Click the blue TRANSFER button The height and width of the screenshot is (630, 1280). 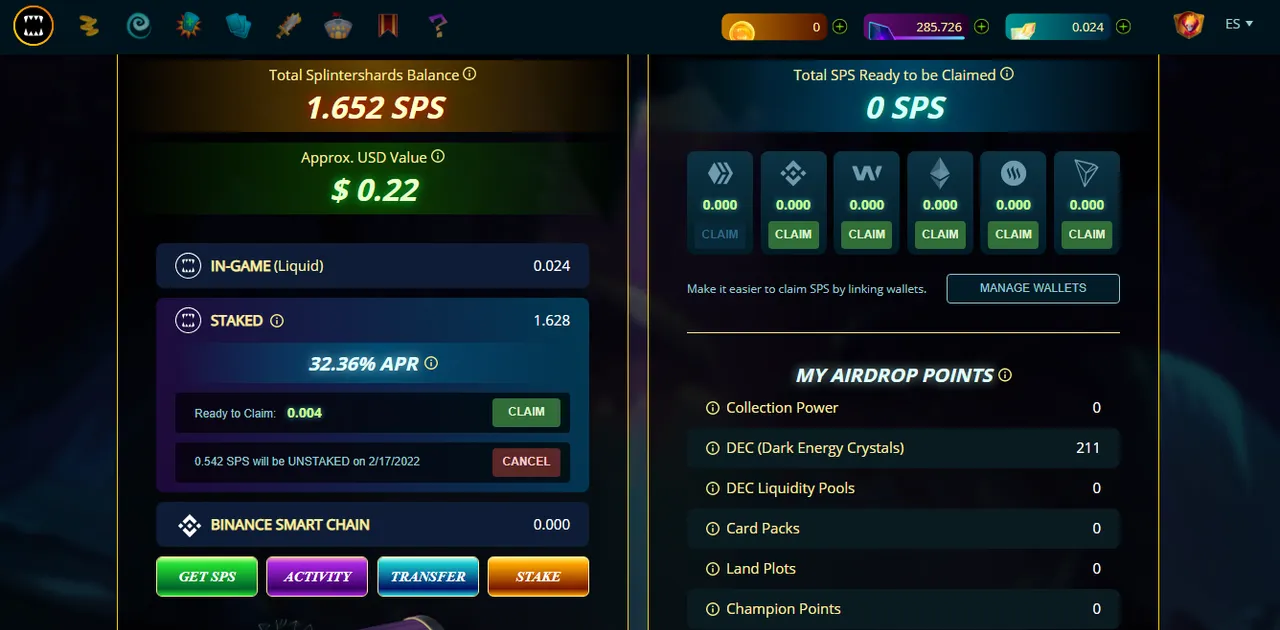(x=428, y=577)
